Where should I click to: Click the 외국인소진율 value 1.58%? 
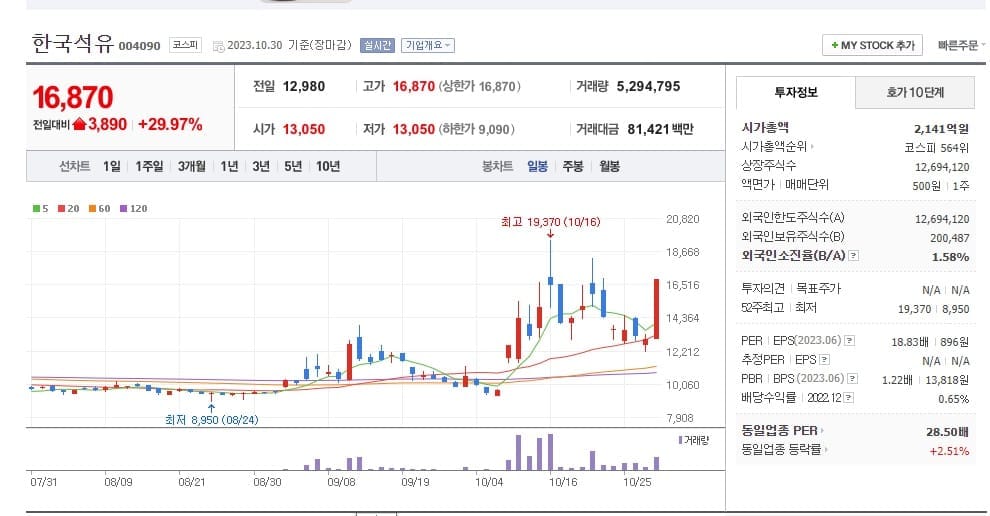tap(950, 257)
